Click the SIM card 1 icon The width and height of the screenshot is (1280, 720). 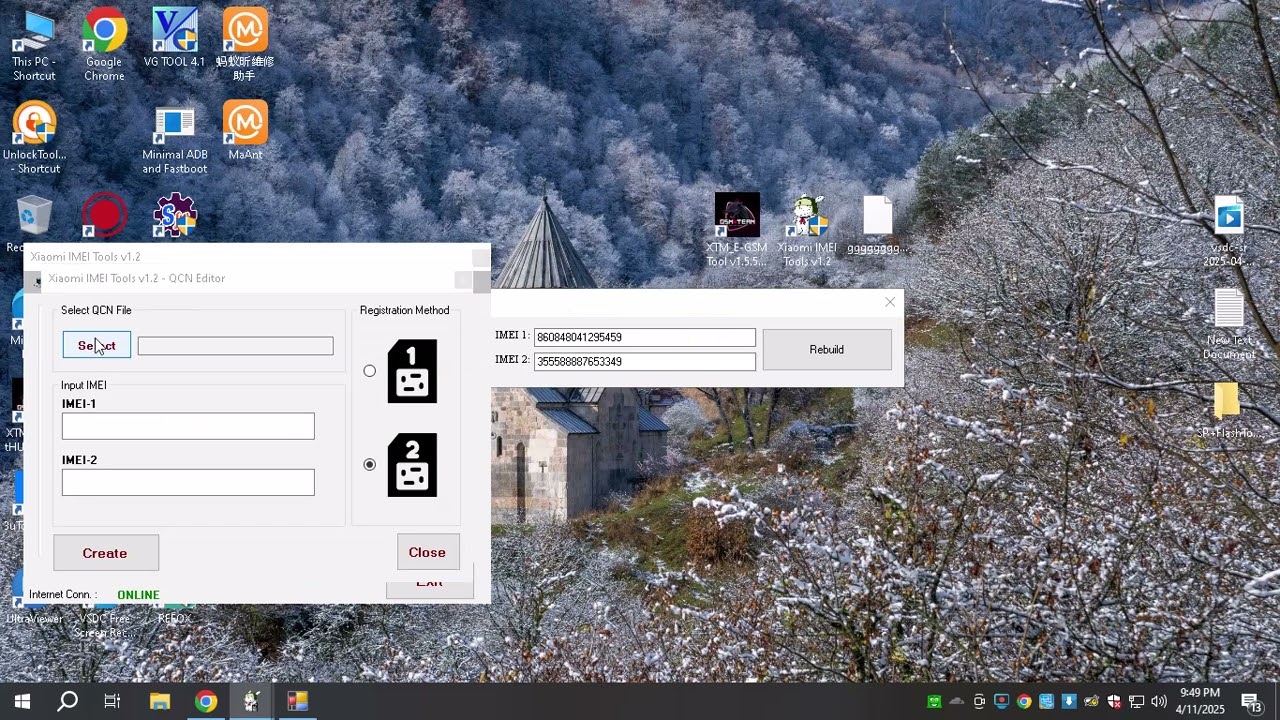click(412, 371)
